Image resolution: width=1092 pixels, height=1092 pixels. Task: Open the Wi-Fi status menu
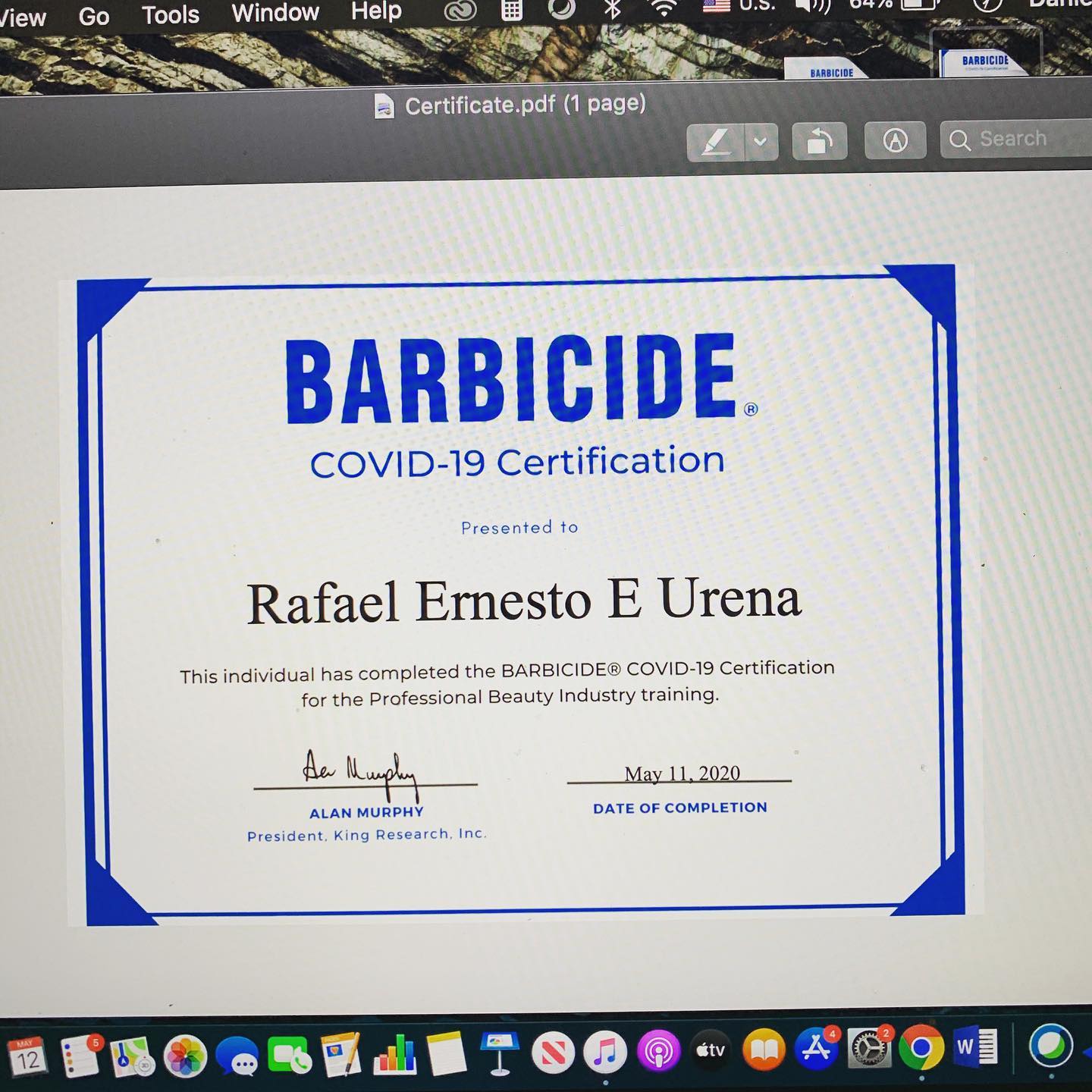click(664, 8)
